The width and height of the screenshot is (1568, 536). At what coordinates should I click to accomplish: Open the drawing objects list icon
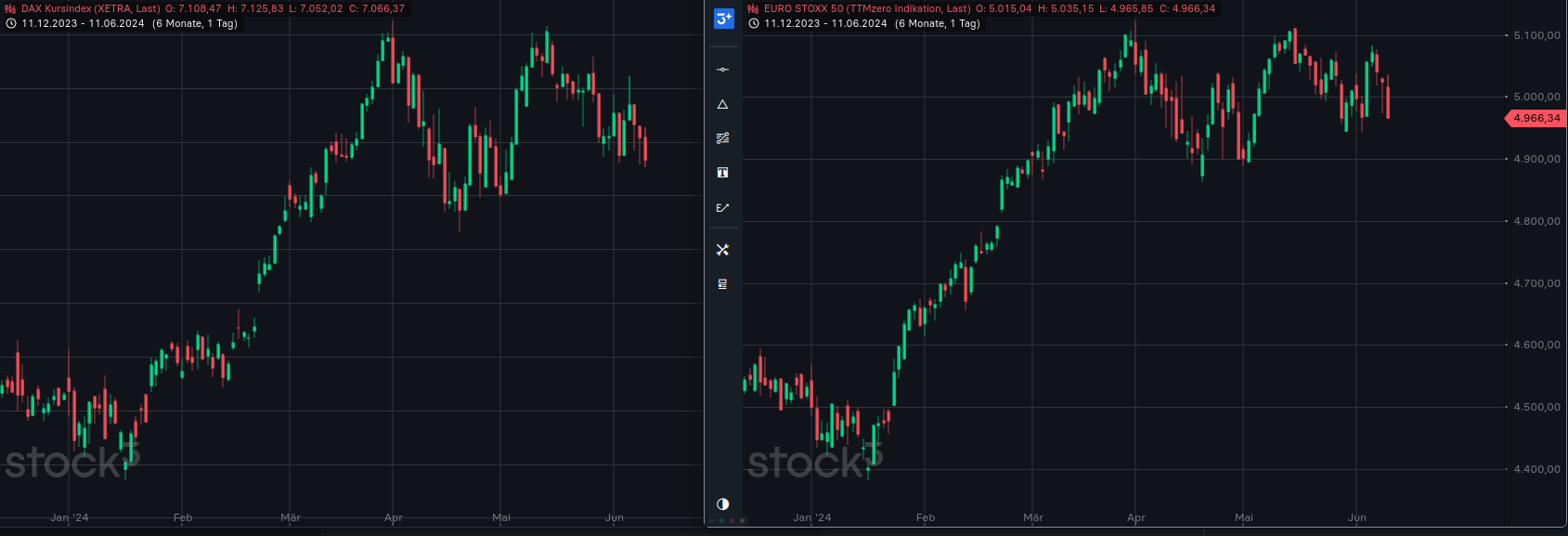722,284
